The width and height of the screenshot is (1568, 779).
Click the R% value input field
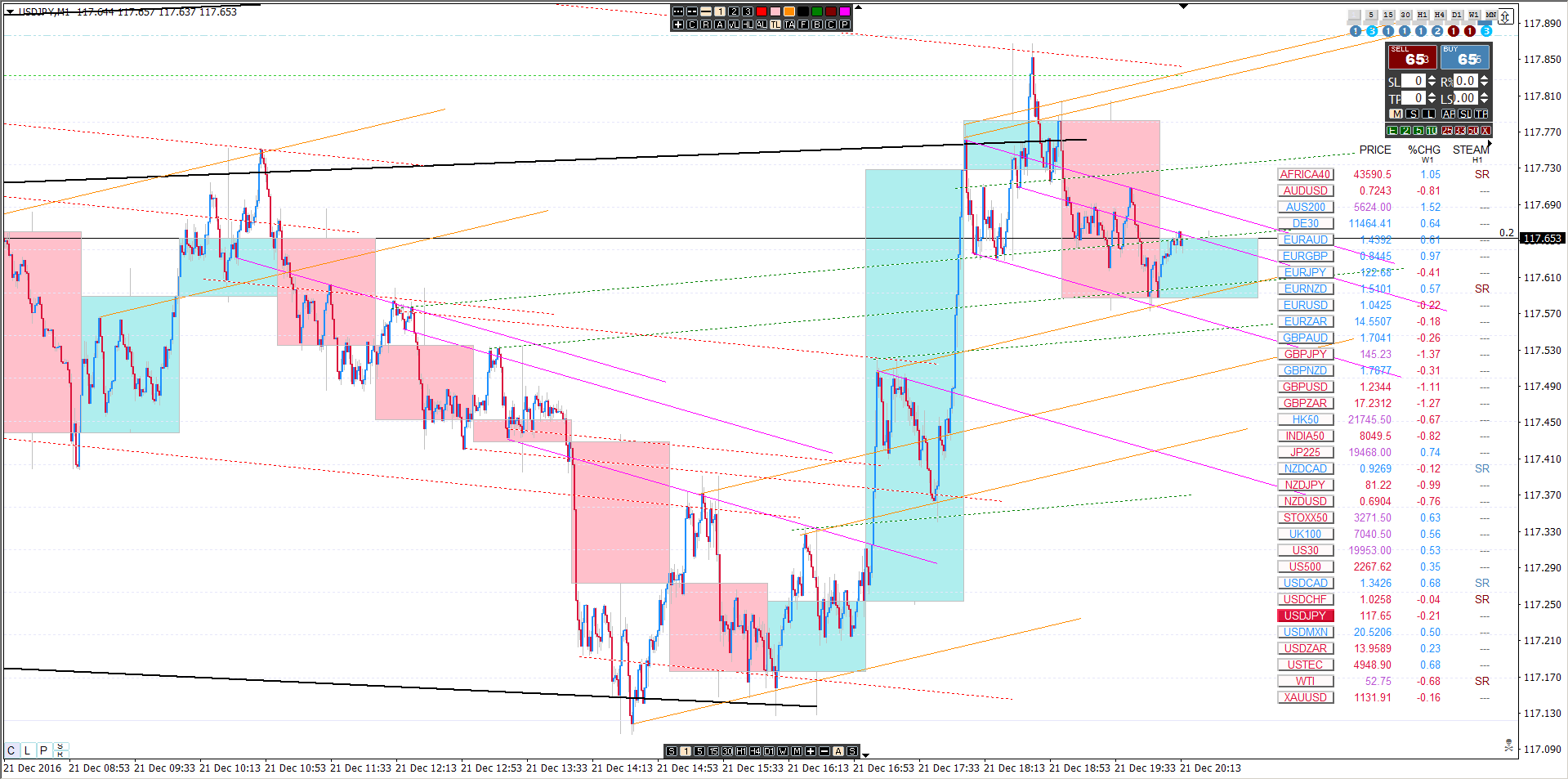(x=1466, y=81)
